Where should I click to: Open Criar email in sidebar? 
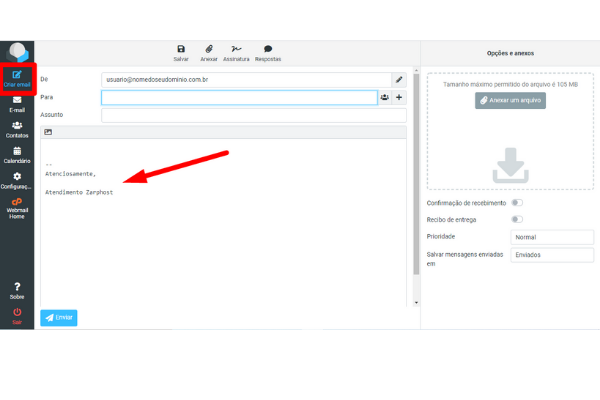(x=17, y=79)
